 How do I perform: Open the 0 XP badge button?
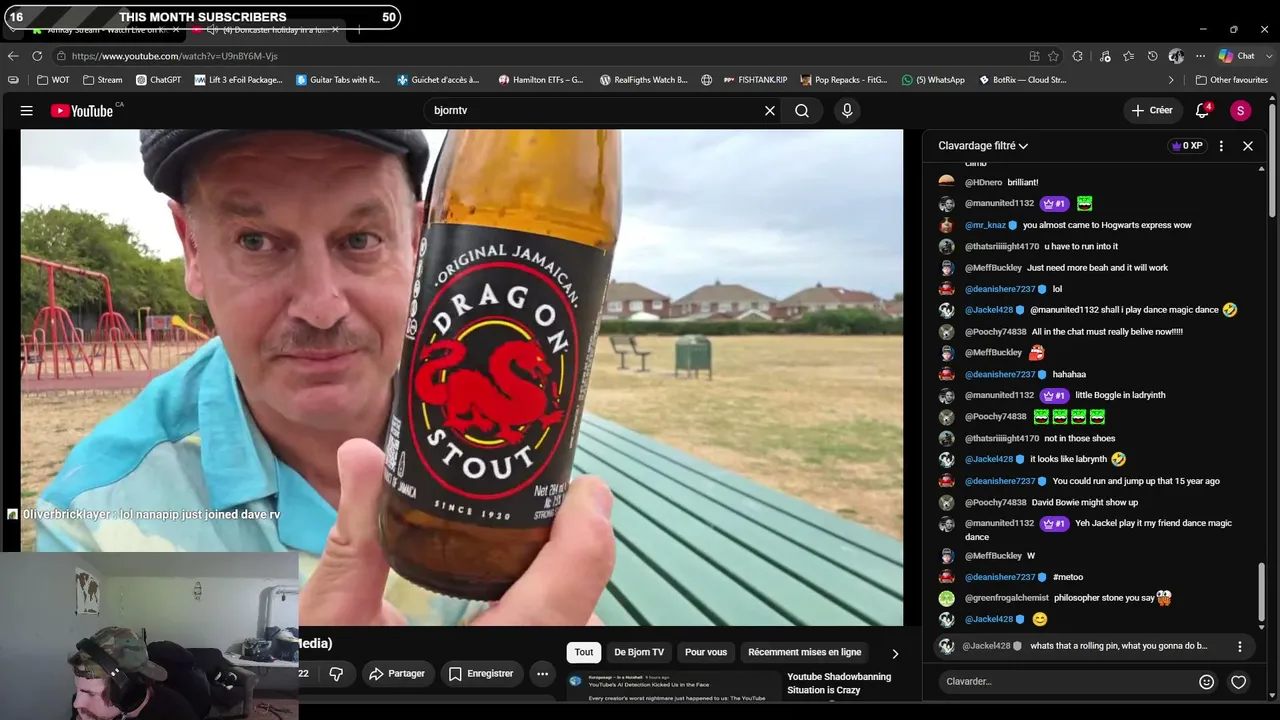pyautogui.click(x=1187, y=146)
